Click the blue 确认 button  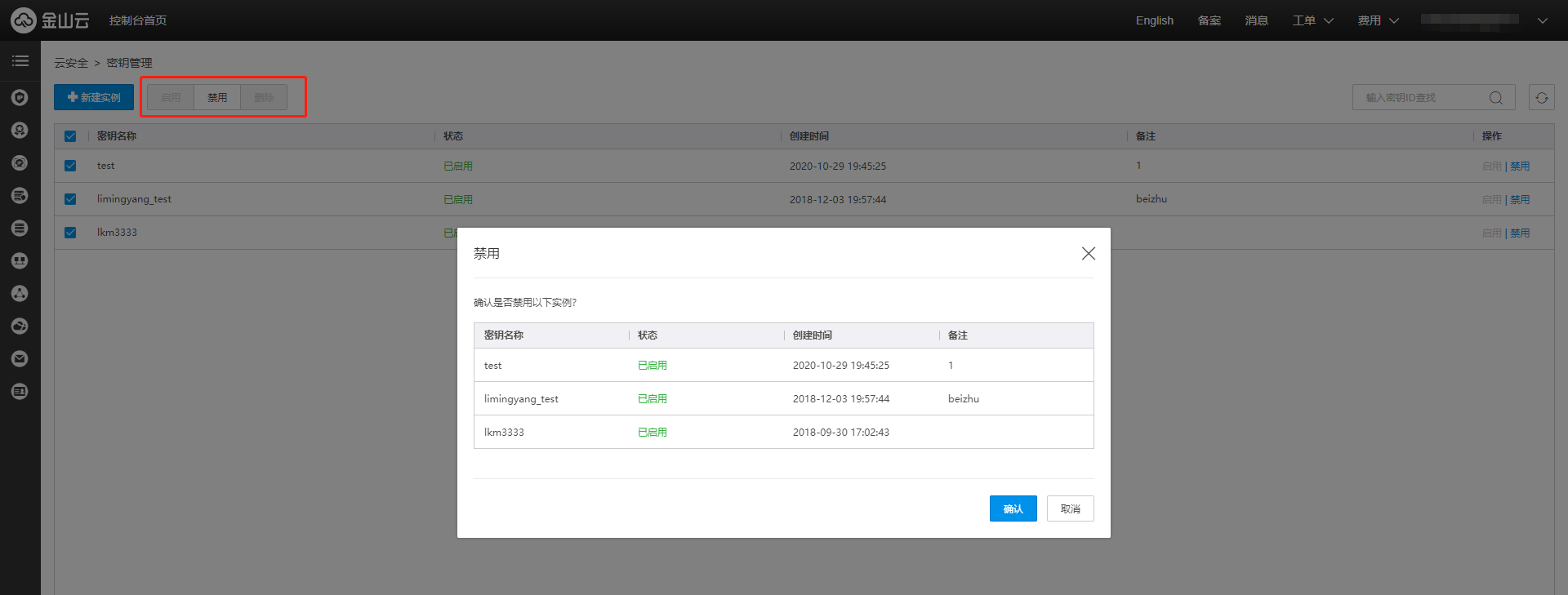point(1013,508)
